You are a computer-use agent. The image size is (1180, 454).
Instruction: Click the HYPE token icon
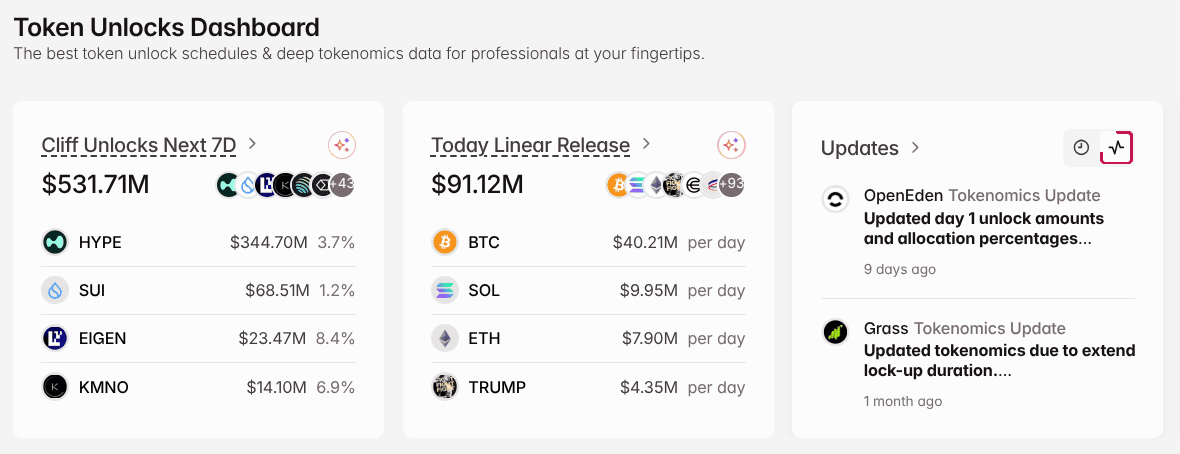(x=54, y=242)
